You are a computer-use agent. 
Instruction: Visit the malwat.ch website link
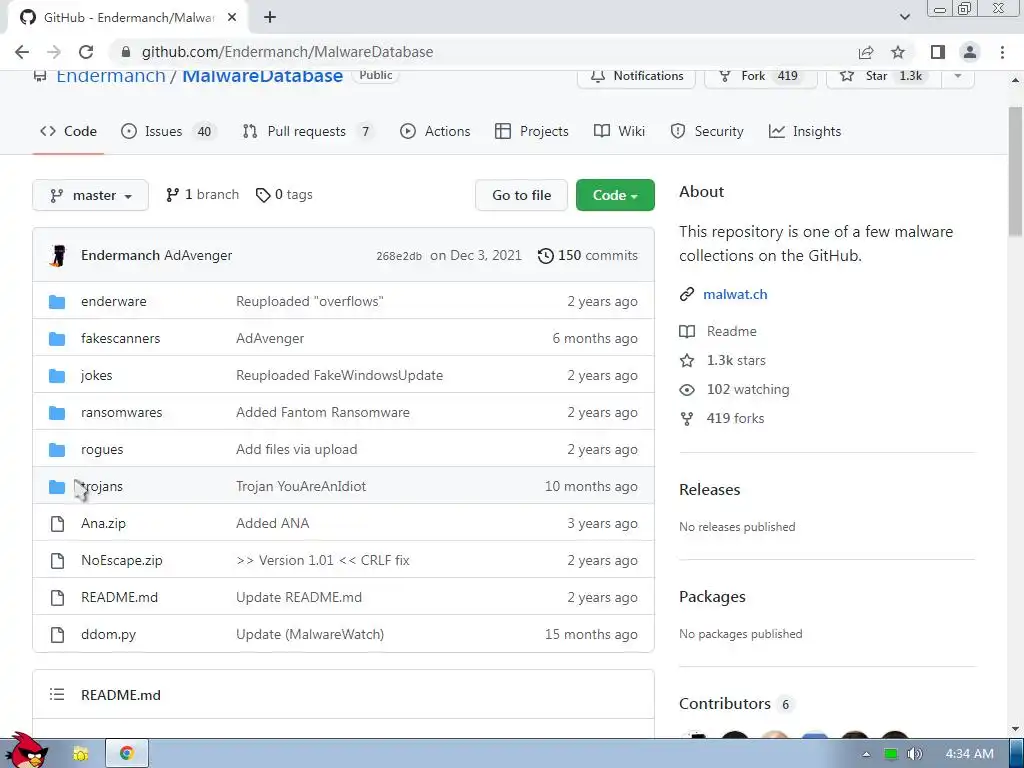[735, 295]
